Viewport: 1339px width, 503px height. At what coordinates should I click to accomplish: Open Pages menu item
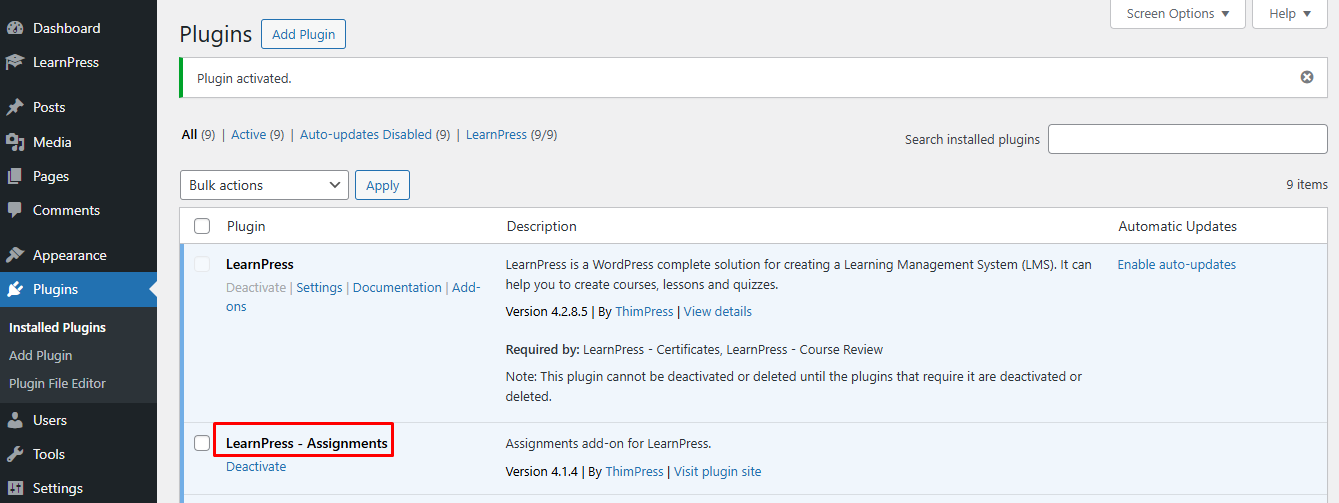(x=78, y=176)
